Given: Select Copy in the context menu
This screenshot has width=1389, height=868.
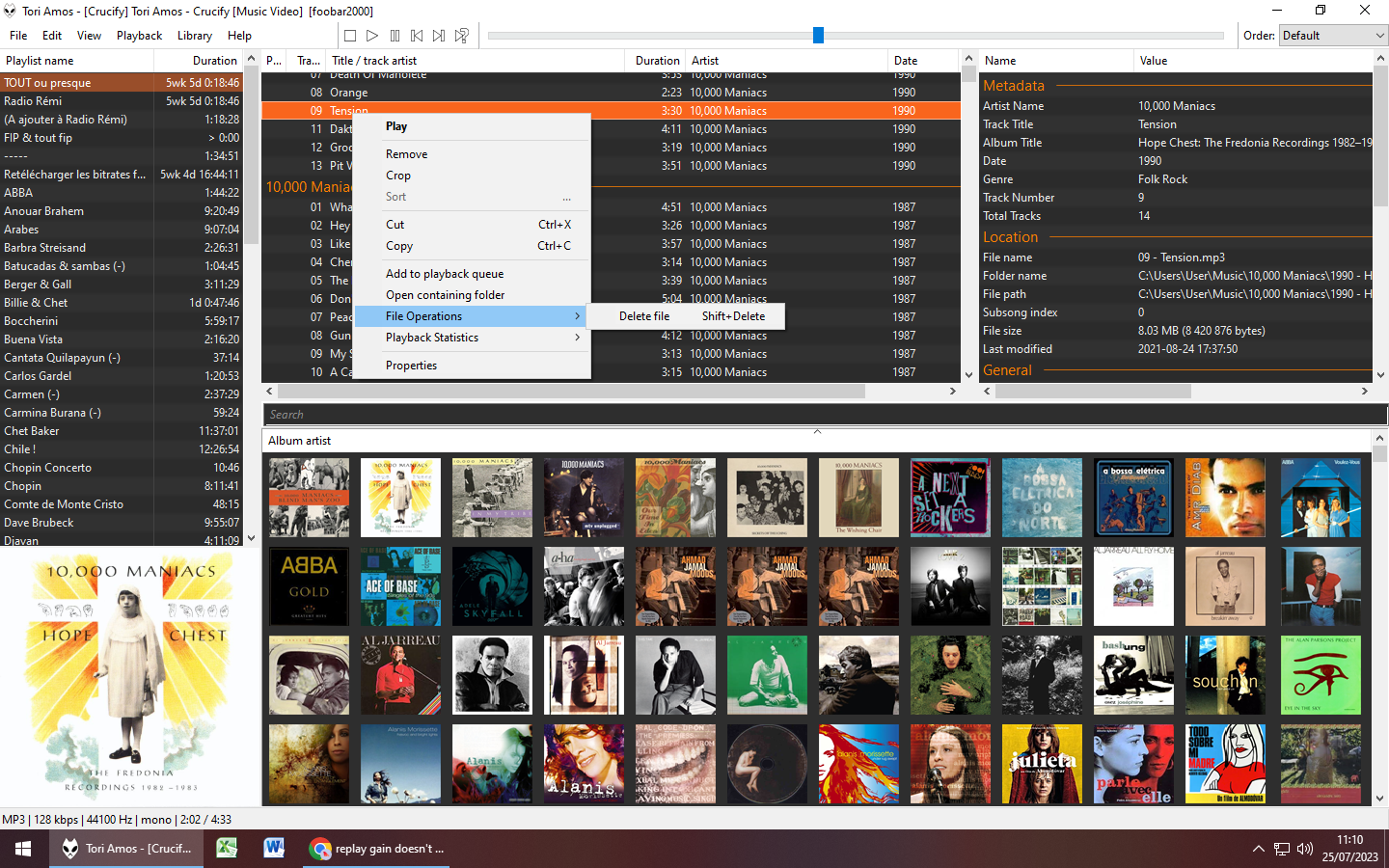Looking at the screenshot, I should click(473, 246).
